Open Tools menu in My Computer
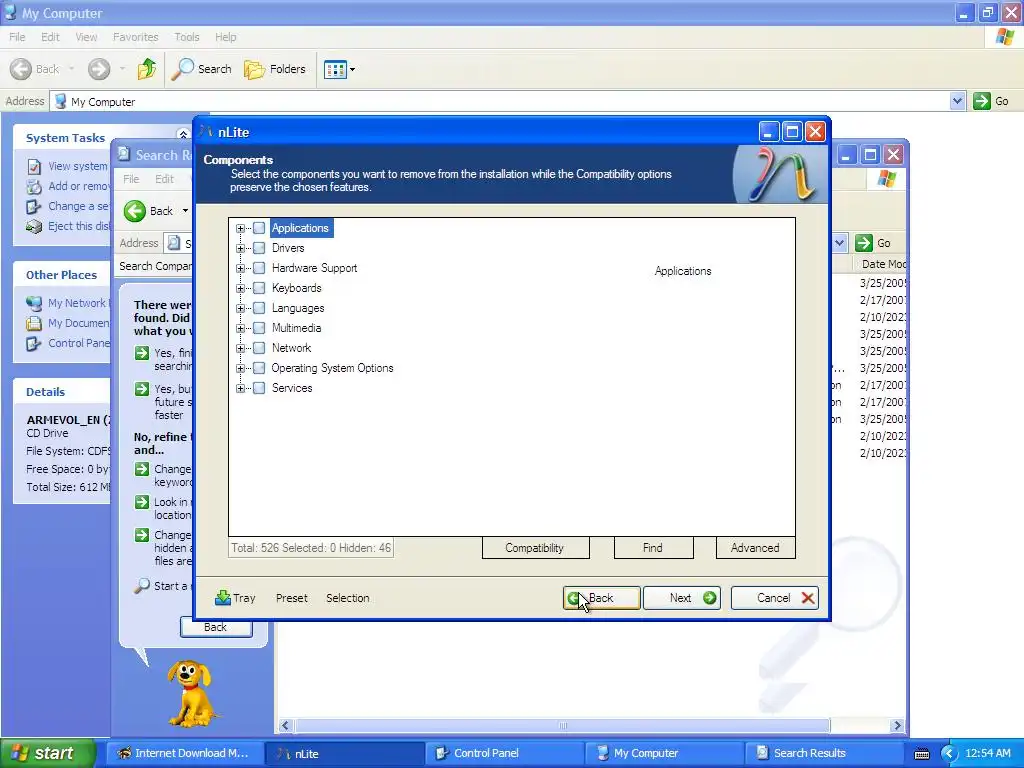This screenshot has height=768, width=1024. coord(187,37)
